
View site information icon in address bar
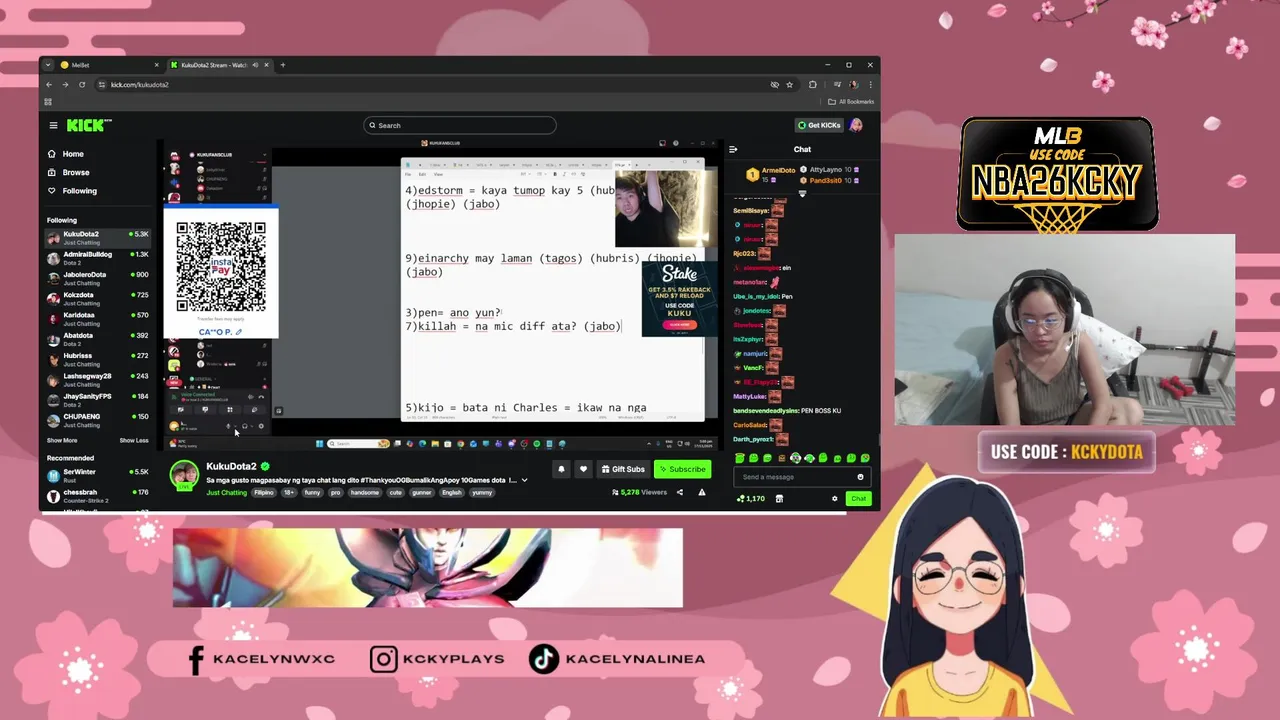click(x=102, y=84)
